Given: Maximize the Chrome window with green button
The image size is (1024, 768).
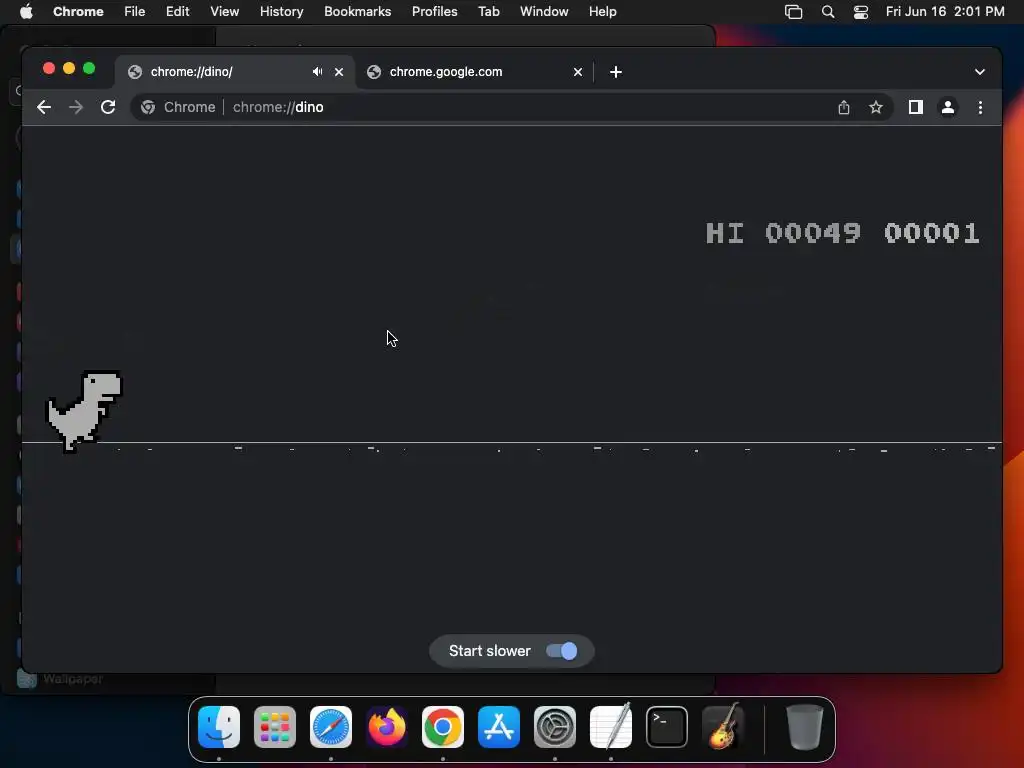Looking at the screenshot, I should tap(89, 68).
